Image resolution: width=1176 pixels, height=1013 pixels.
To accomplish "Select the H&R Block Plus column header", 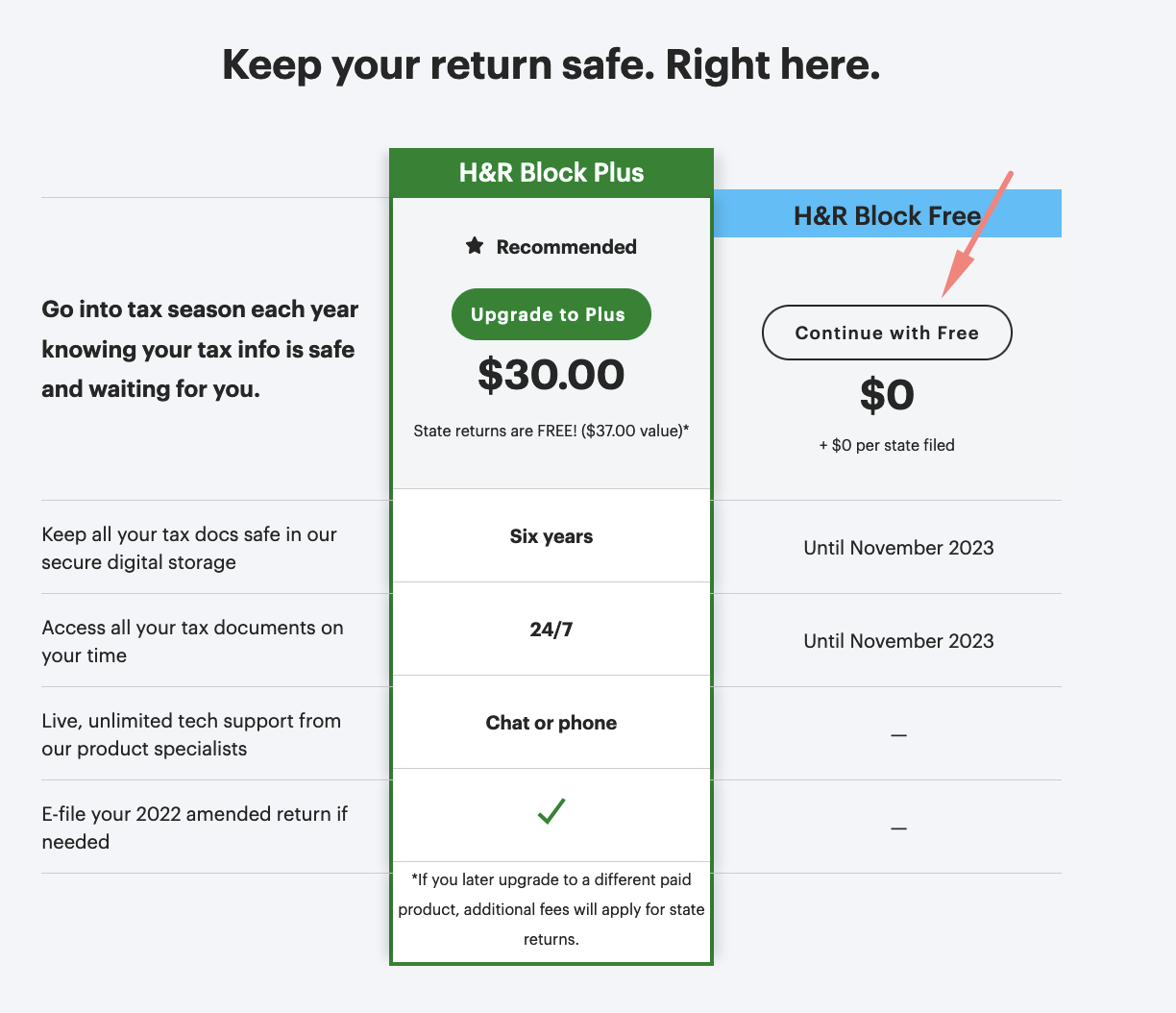I will 551,173.
